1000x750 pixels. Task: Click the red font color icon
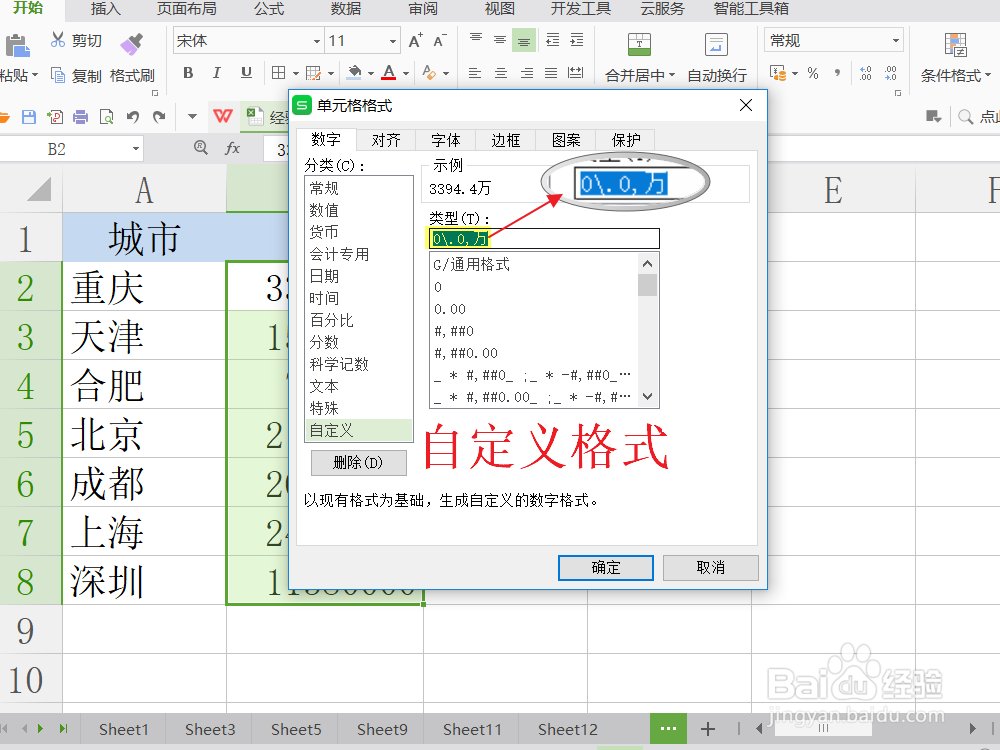[388, 73]
